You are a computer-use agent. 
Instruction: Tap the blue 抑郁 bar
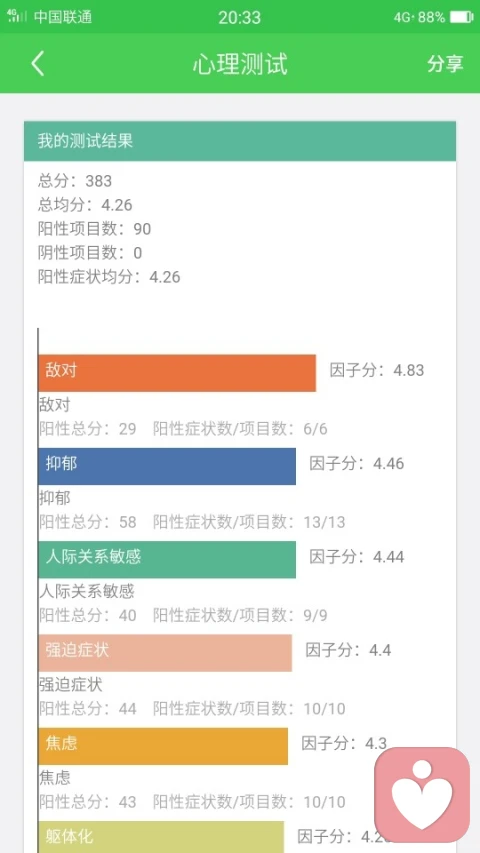click(167, 466)
